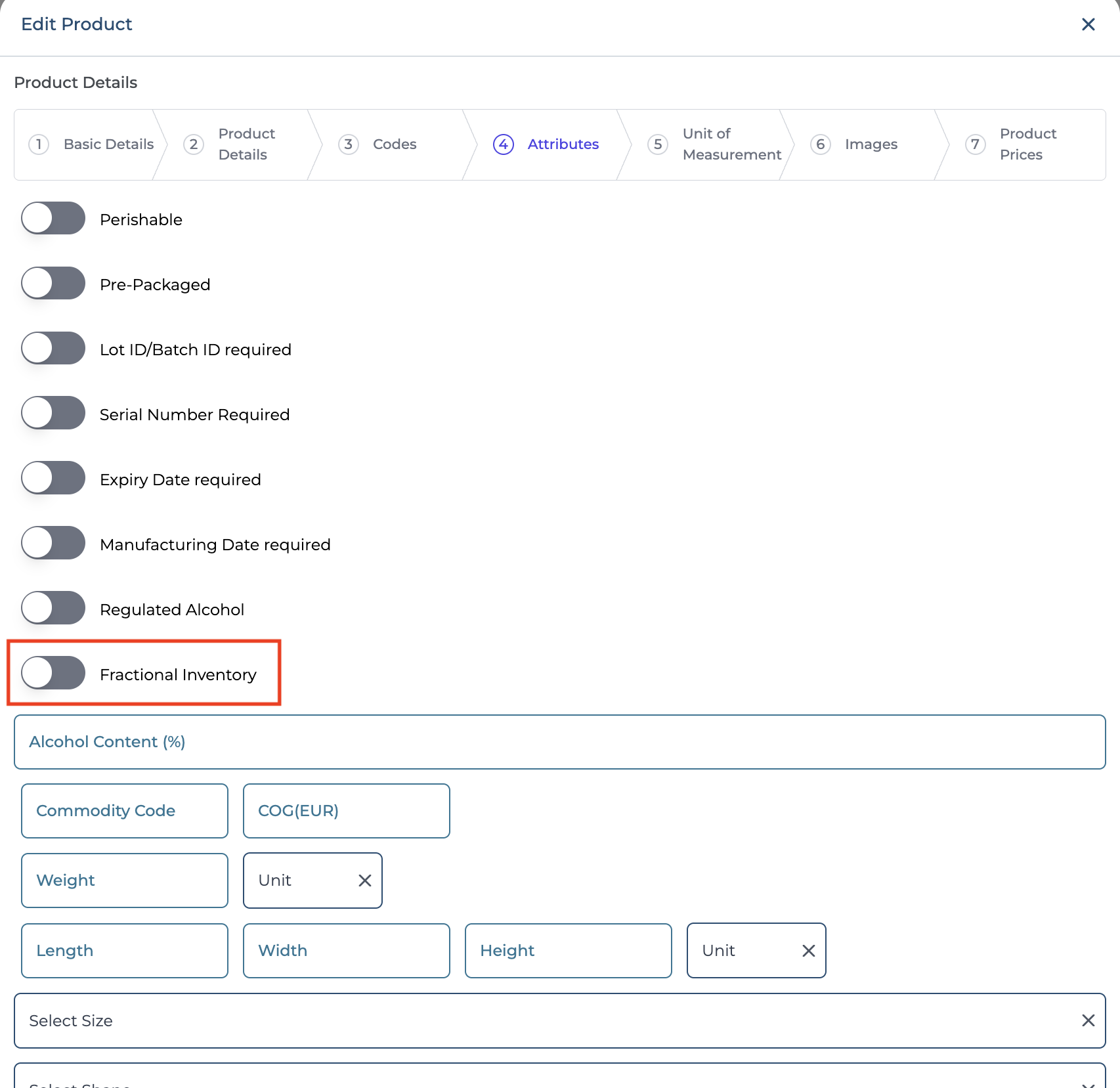Go to Basic Details step

coord(92,144)
